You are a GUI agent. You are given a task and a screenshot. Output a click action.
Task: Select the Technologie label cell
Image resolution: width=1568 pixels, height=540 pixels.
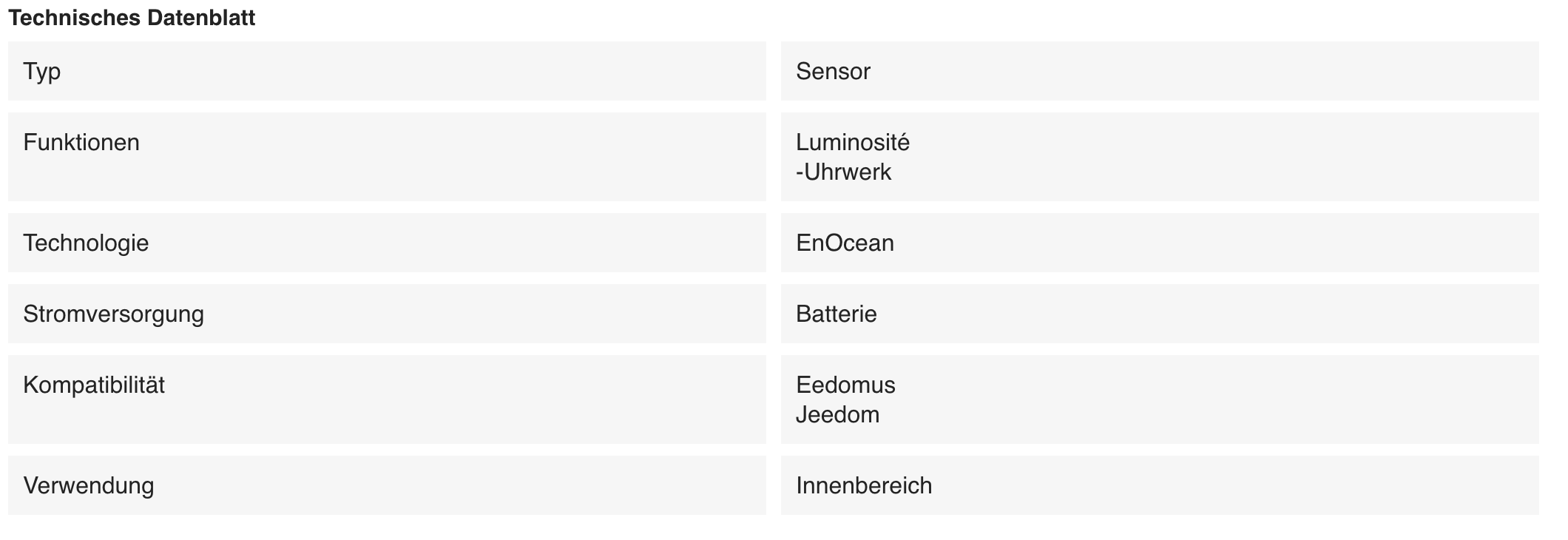[387, 243]
